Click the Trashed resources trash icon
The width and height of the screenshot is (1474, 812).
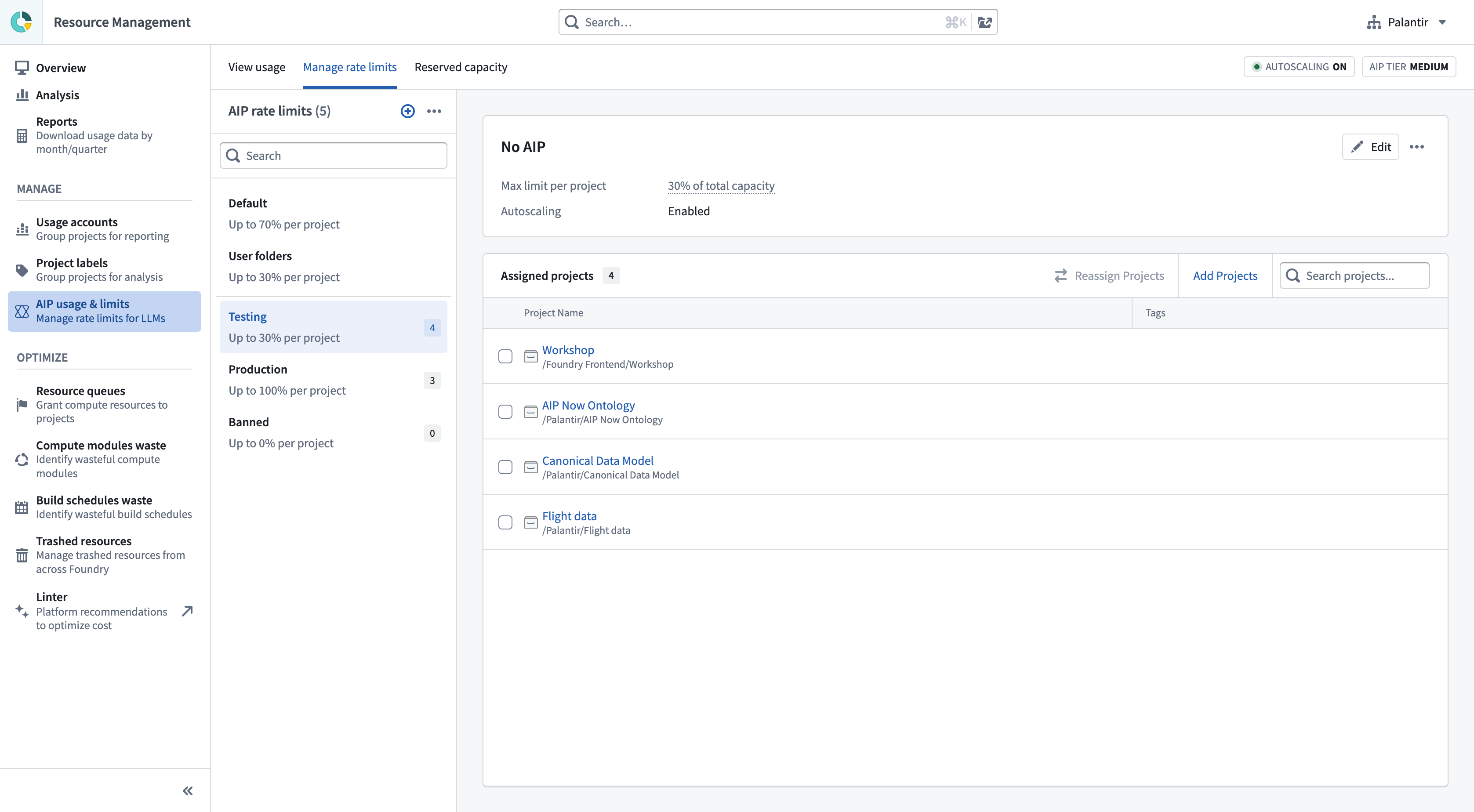click(x=22, y=555)
